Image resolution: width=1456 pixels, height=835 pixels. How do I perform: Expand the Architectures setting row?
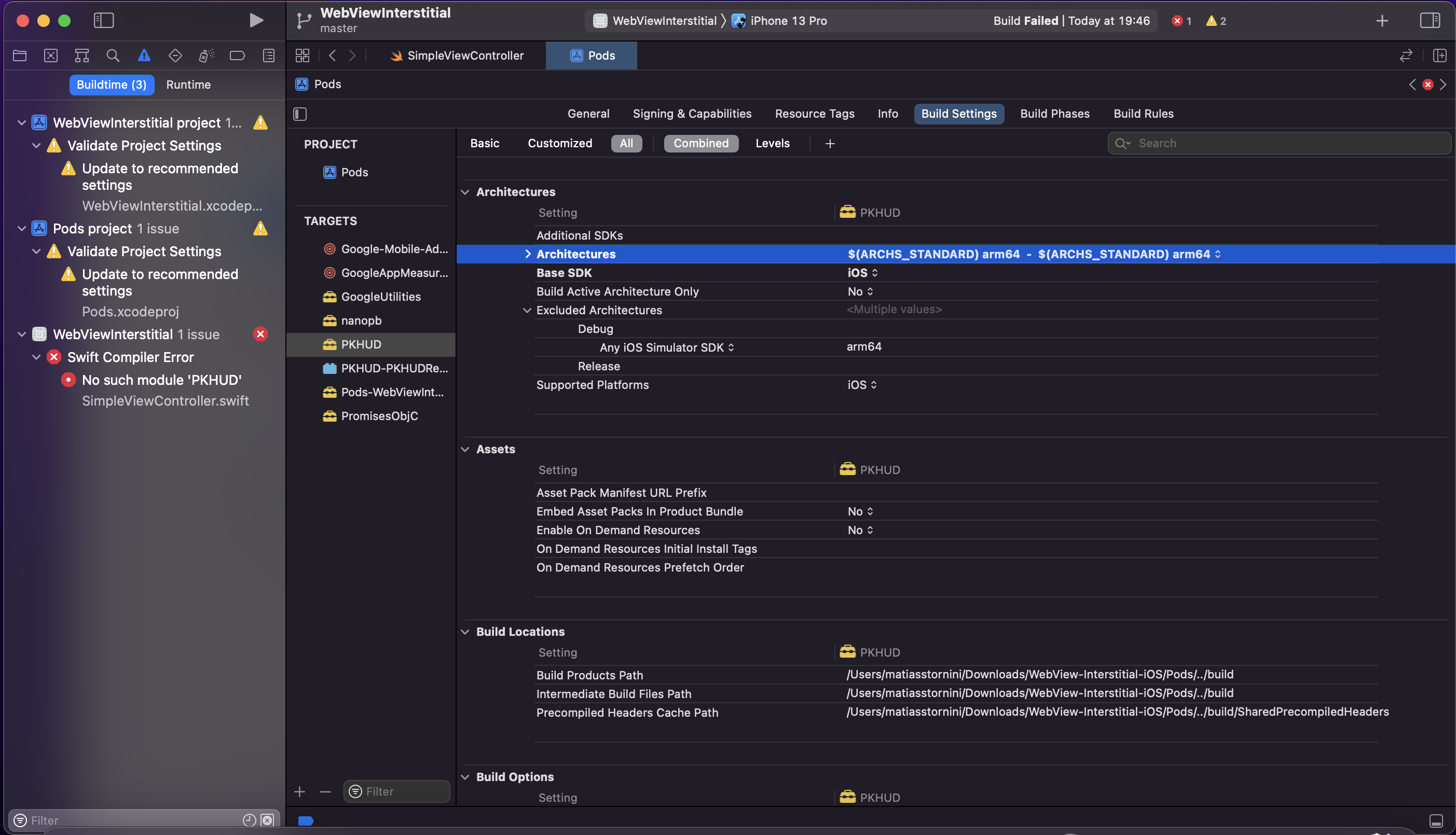click(x=528, y=254)
